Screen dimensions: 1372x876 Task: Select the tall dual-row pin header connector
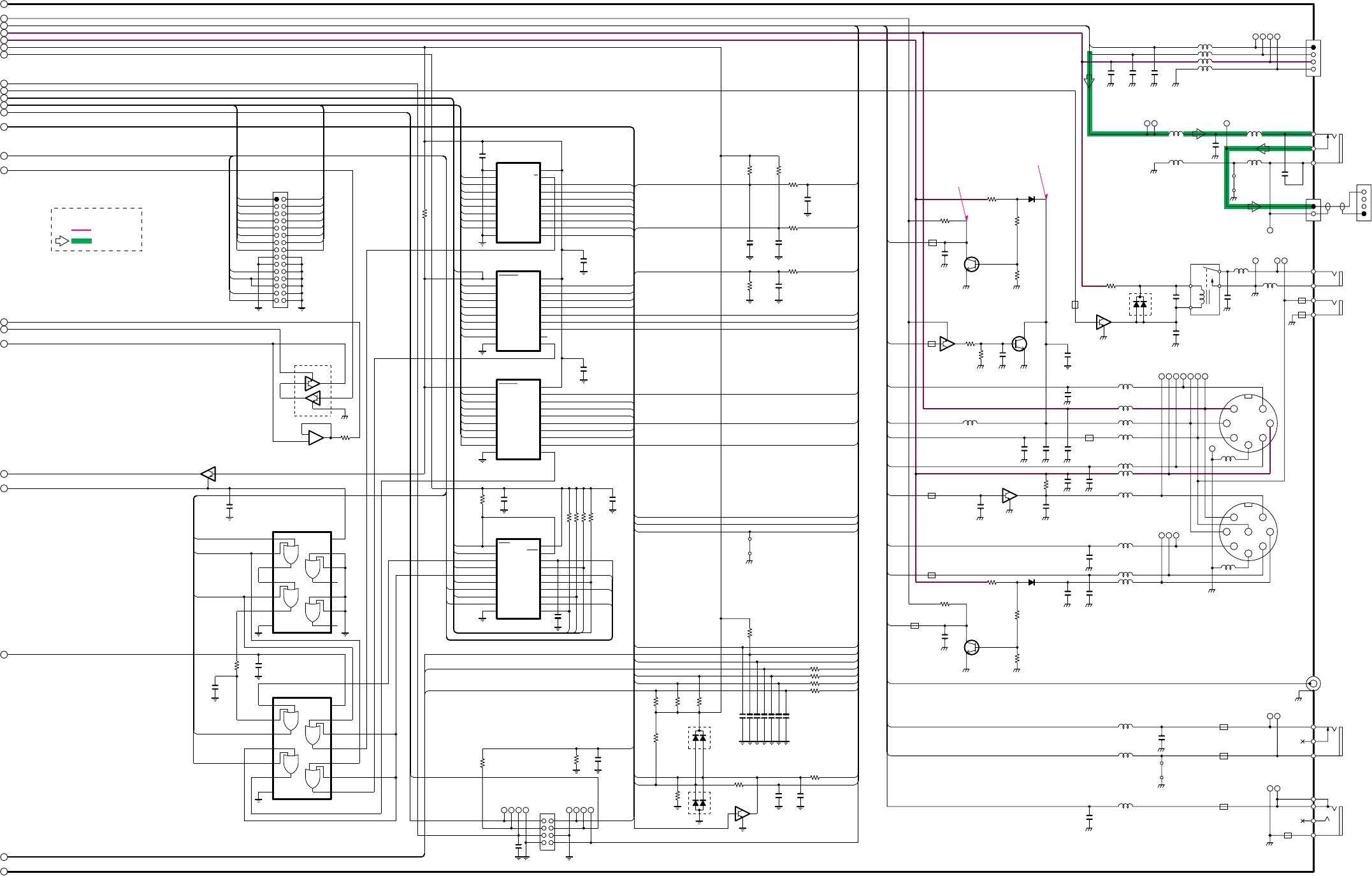pyautogui.click(x=280, y=250)
